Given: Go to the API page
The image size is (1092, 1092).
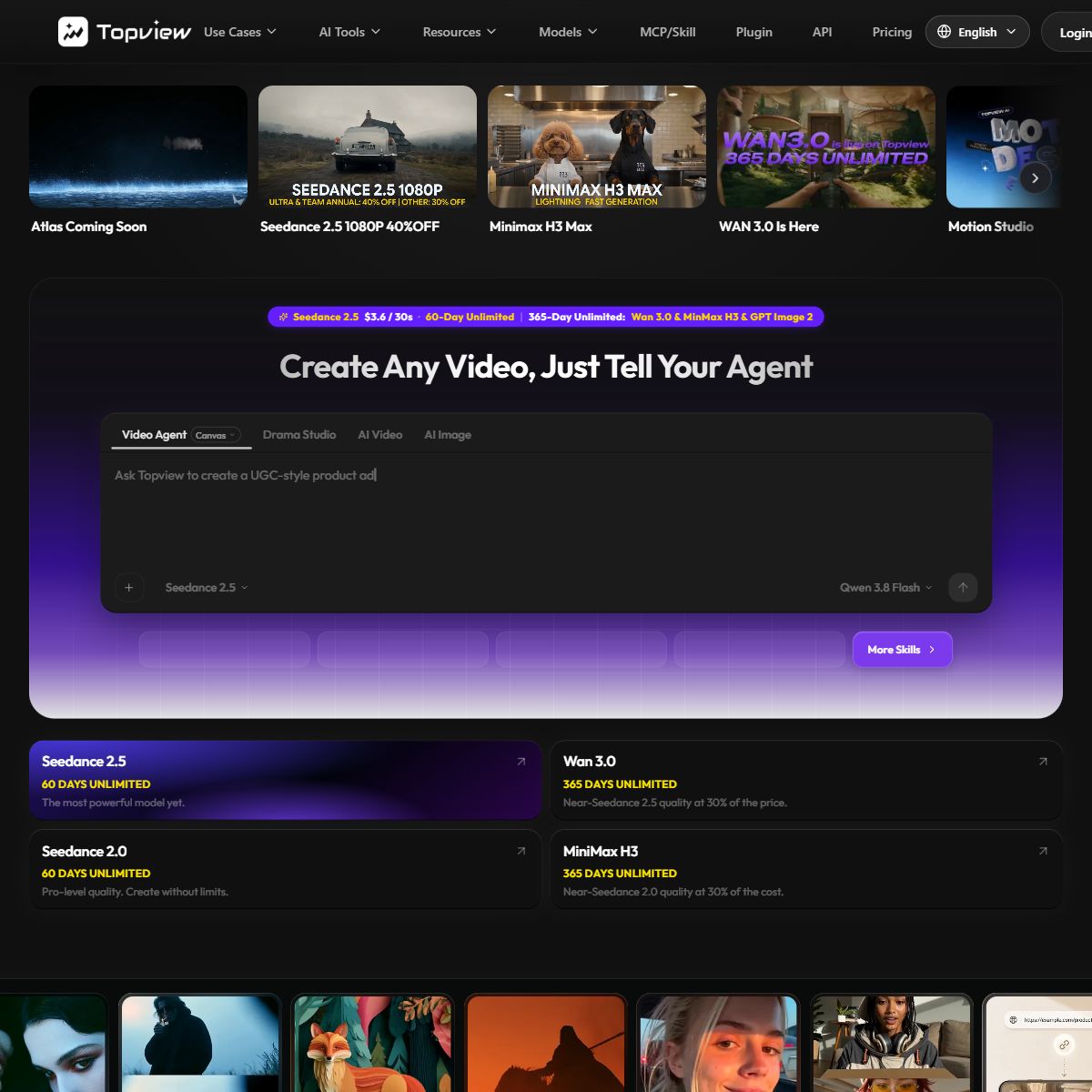Looking at the screenshot, I should 822,32.
